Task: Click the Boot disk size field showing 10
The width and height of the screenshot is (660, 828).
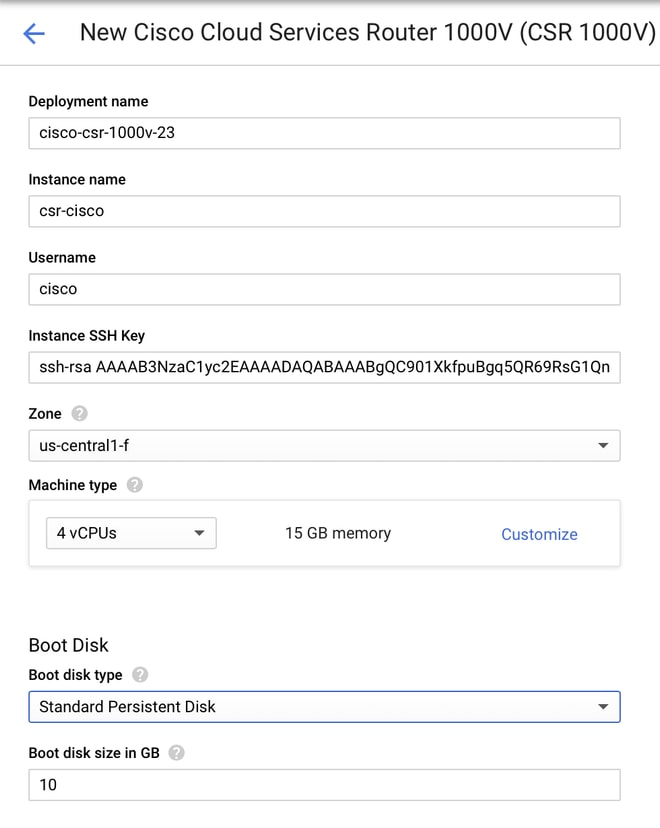Action: point(324,785)
